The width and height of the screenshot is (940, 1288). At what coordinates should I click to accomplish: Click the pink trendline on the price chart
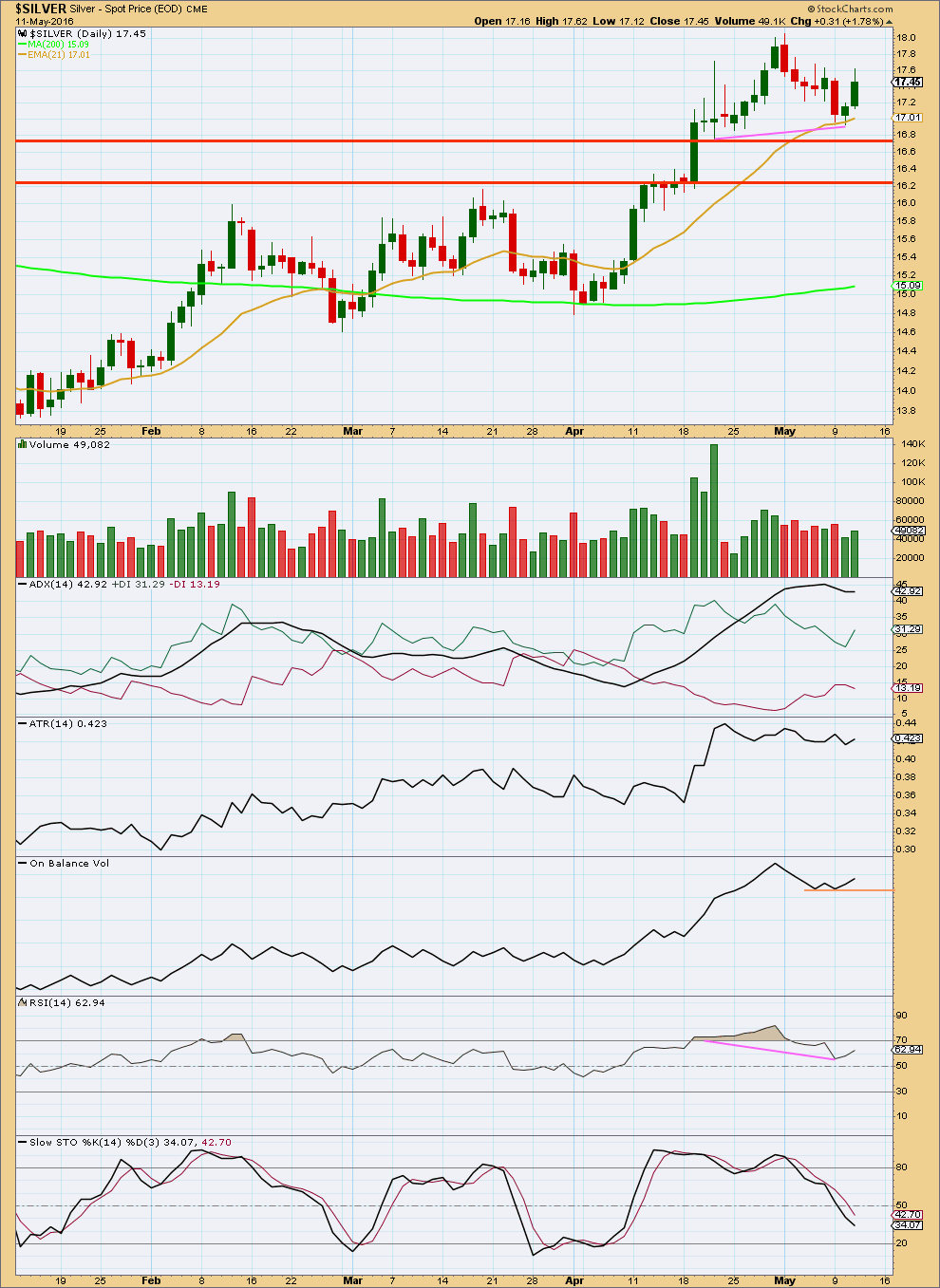click(x=779, y=132)
